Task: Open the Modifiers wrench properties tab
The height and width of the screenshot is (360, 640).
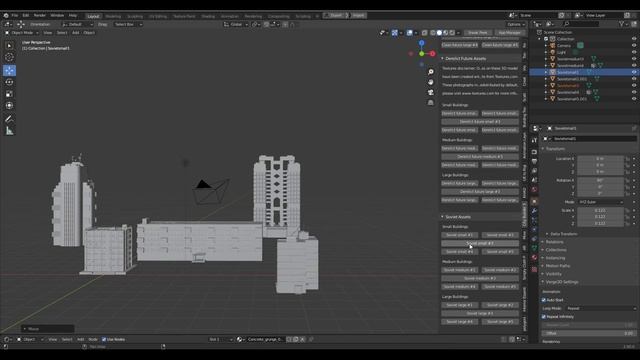Action: 534,211
